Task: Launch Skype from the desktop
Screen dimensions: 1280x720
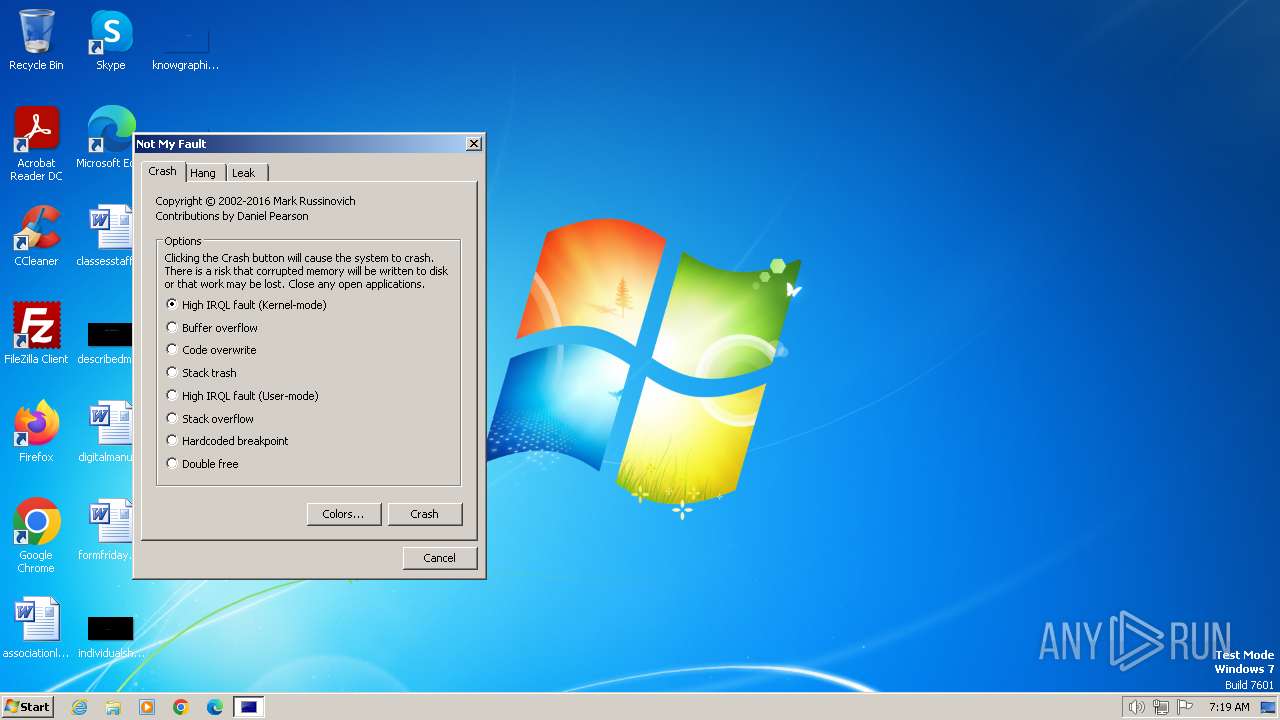Action: [x=110, y=40]
